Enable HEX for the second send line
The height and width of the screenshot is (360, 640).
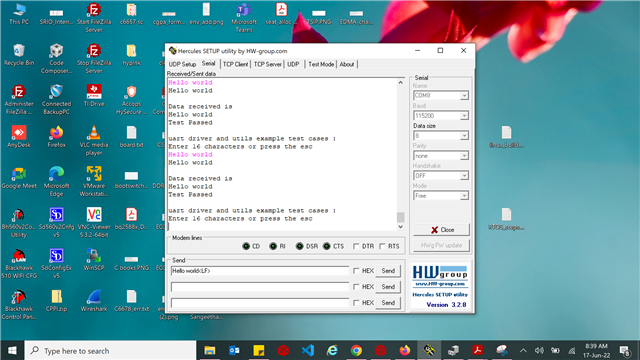[356, 287]
